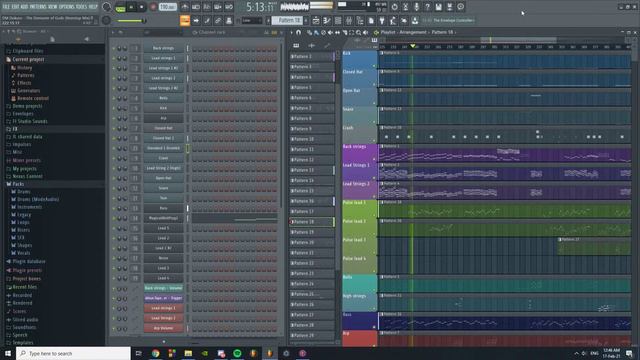This screenshot has height=360, width=640.
Task: Start playback with the Play button
Action: click(x=131, y=7)
